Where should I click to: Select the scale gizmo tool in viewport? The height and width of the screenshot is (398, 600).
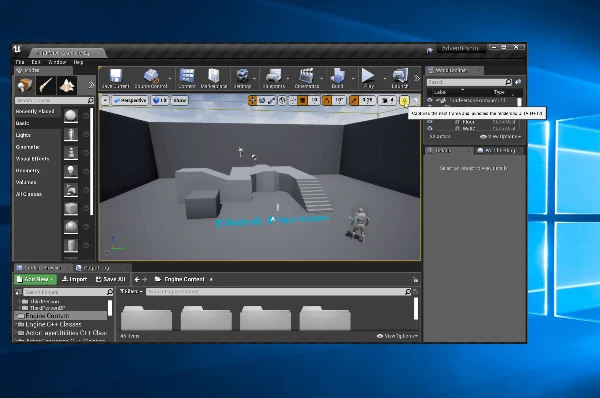[271, 101]
